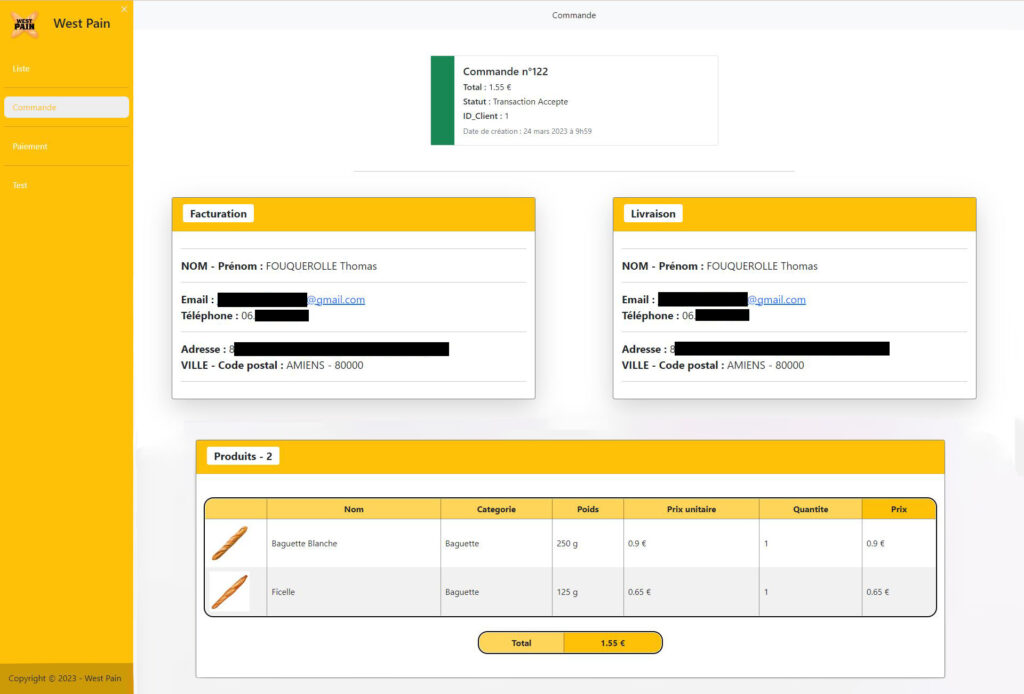The image size is (1024, 694).
Task: Click the Ficelle product thumbnail
Action: 230,591
